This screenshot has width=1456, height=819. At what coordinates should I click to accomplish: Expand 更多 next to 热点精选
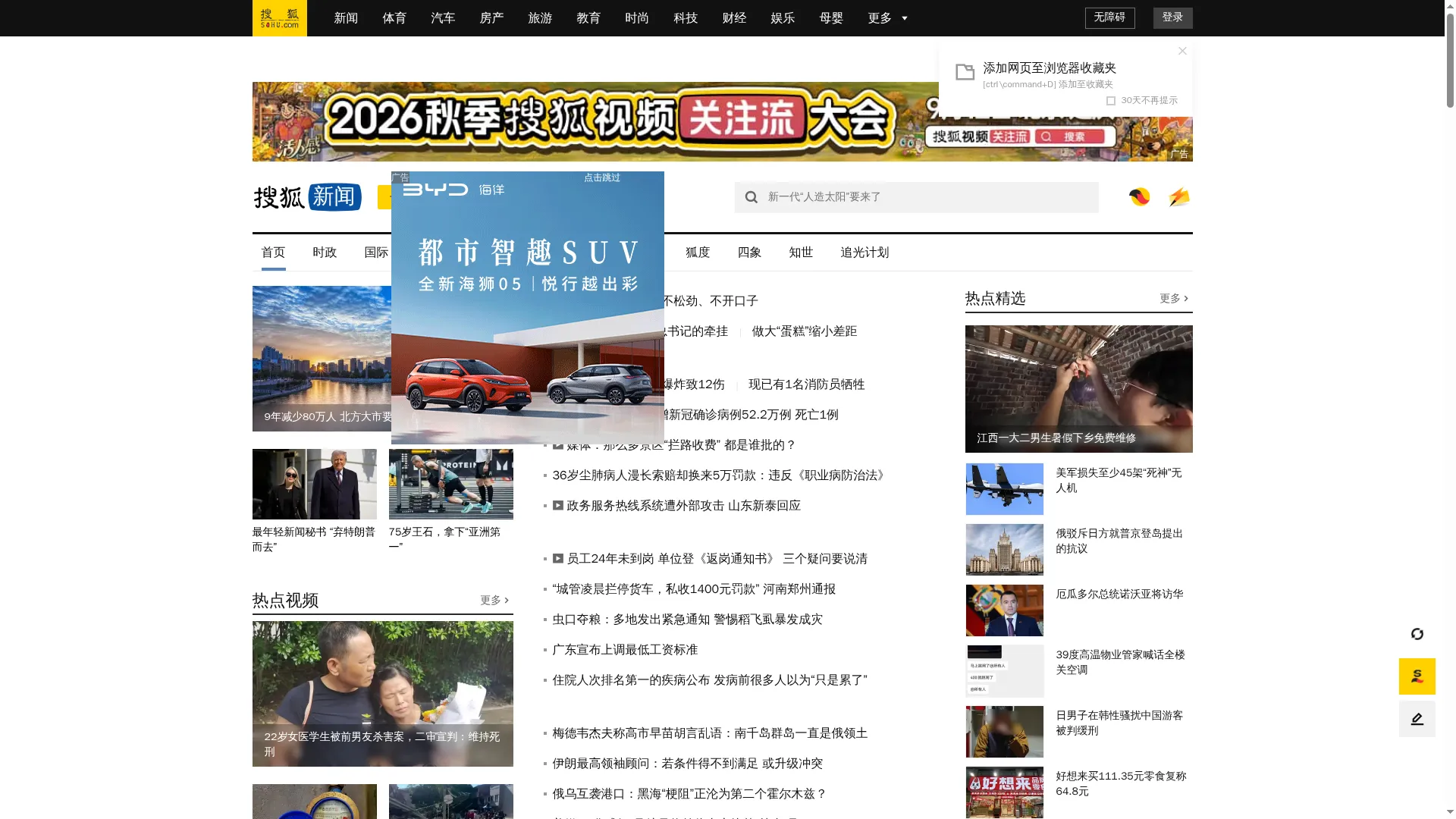coord(1174,299)
